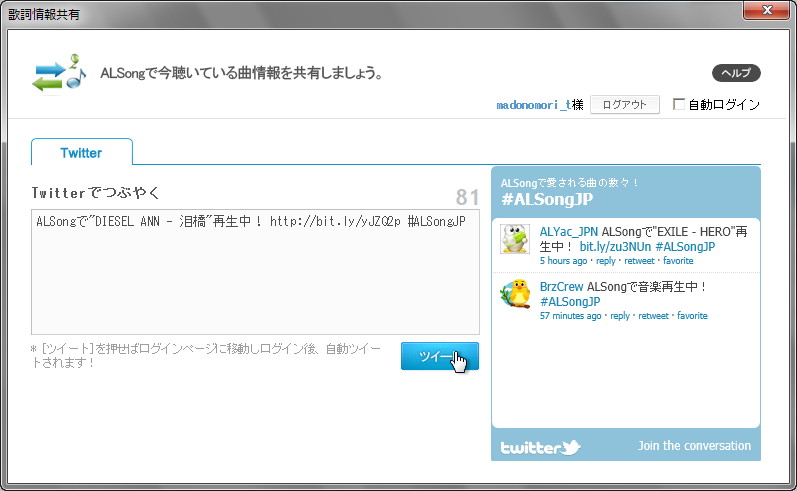Click the '5 hours ago' timestamp
This screenshot has height=491, width=797.
tap(563, 261)
